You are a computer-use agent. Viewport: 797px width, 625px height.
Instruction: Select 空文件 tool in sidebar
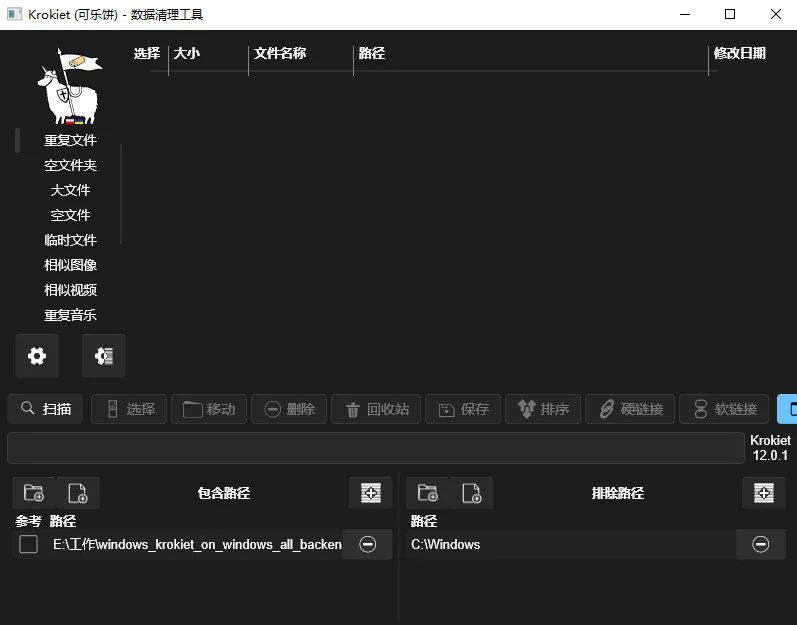click(x=70, y=215)
